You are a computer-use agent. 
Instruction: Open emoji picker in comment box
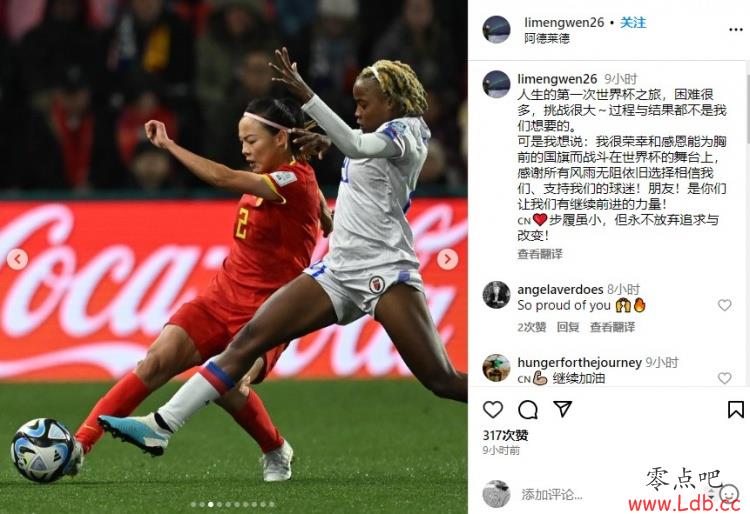729,492
